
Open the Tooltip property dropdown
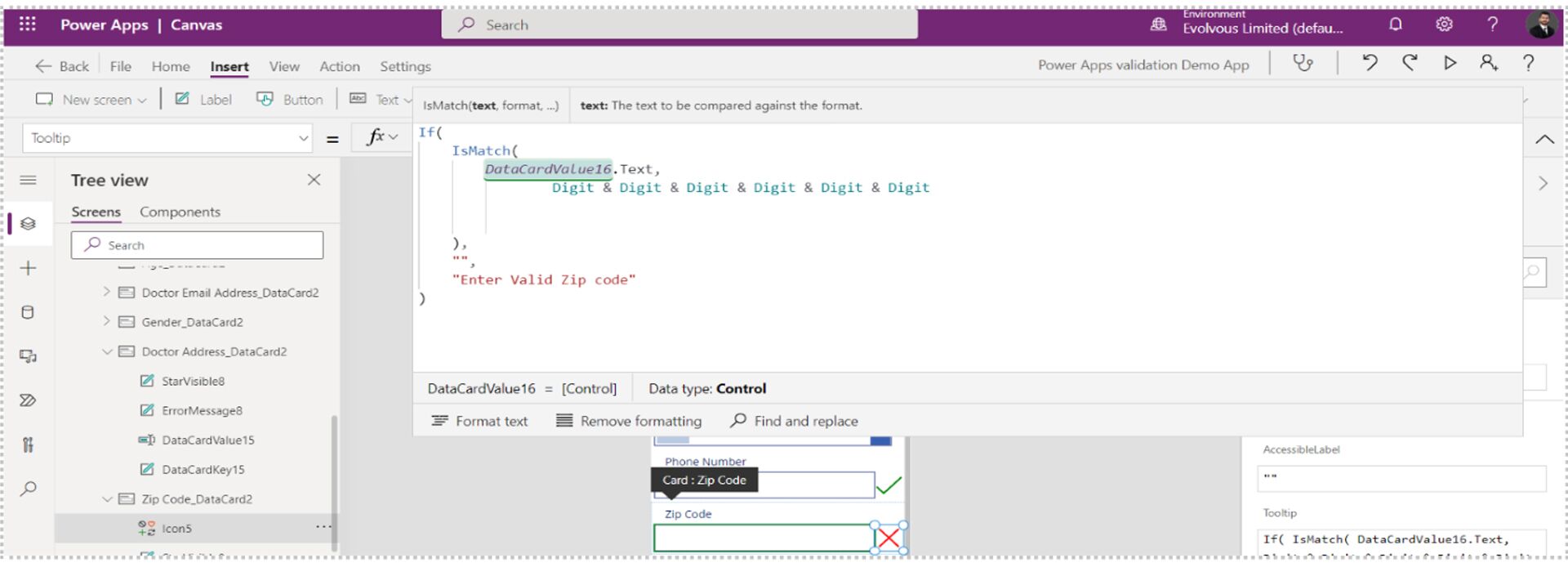[x=303, y=138]
